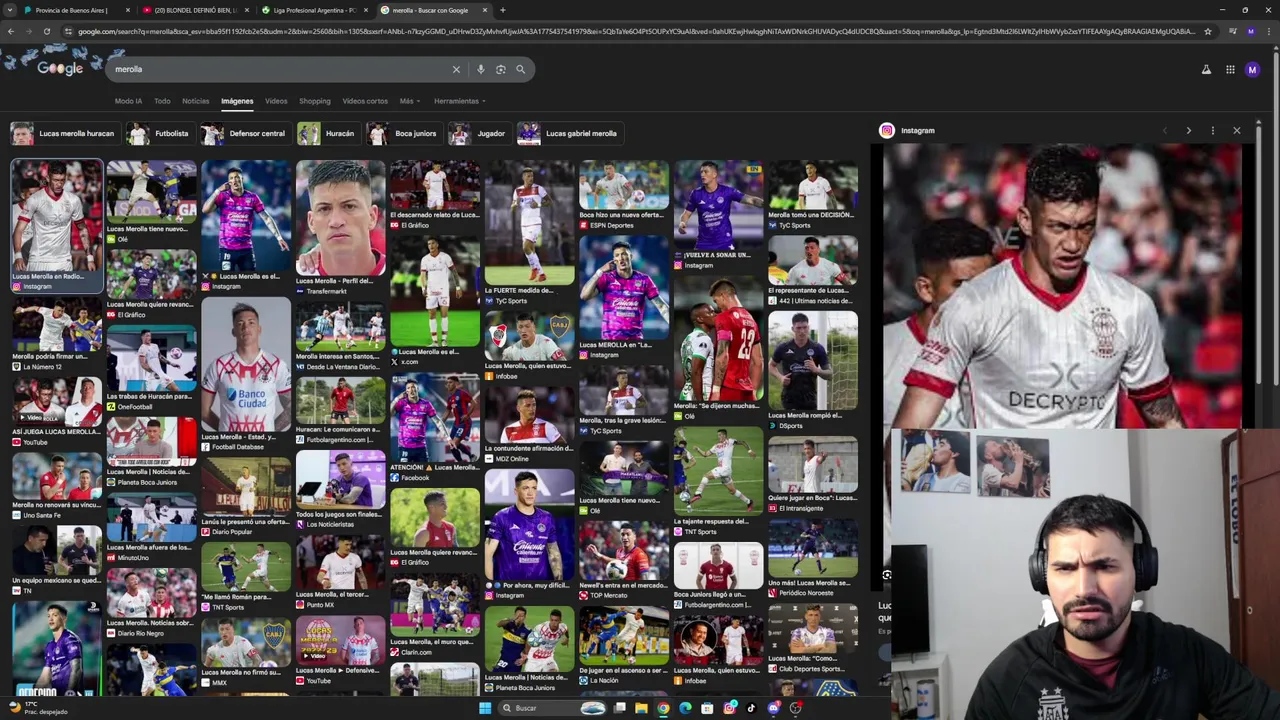1280x720 pixels.
Task: Open the Google apps grid
Action: point(1230,69)
